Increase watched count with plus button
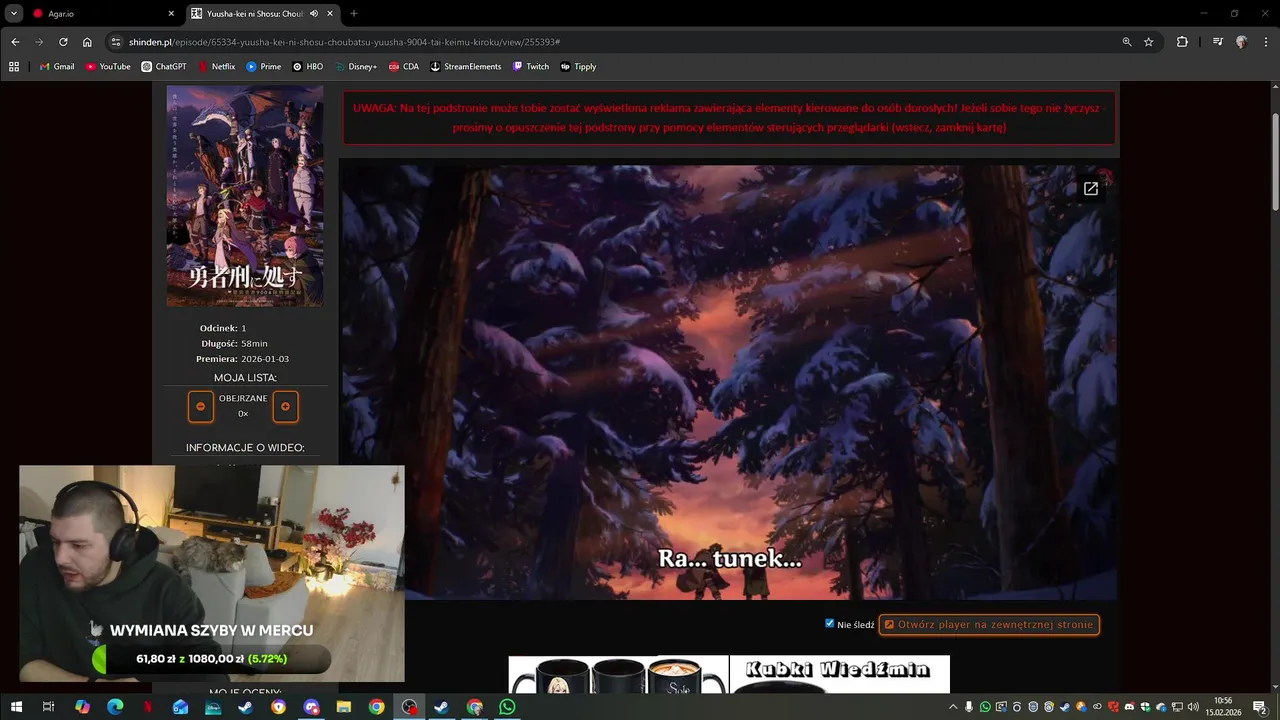The image size is (1280, 720). pyautogui.click(x=285, y=406)
